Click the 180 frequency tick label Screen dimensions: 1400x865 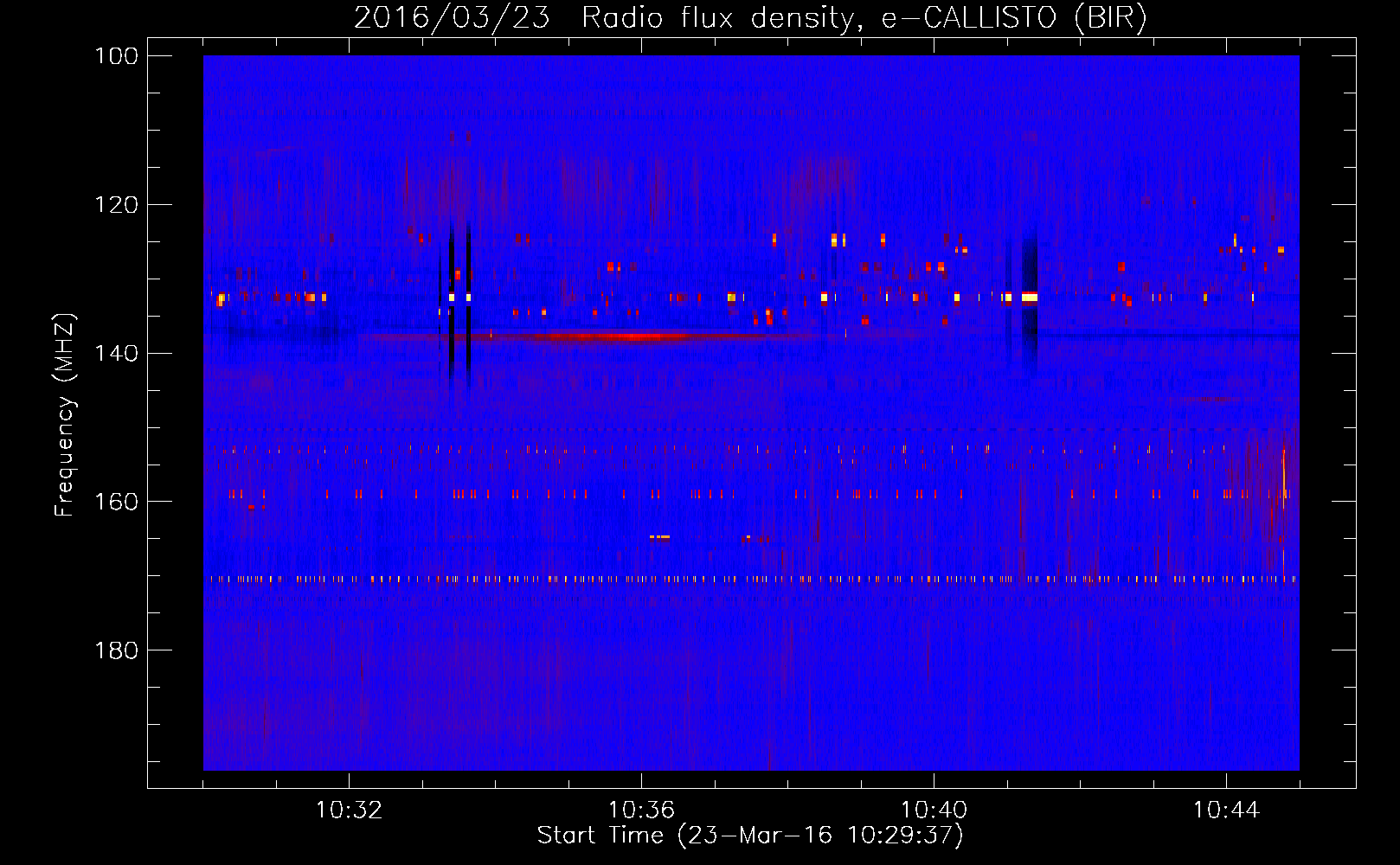(x=116, y=650)
